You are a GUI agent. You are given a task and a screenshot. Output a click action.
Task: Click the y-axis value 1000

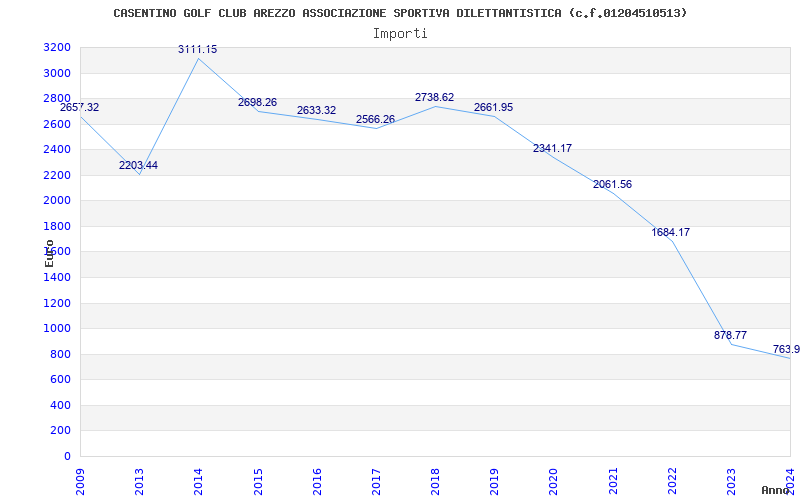58,329
